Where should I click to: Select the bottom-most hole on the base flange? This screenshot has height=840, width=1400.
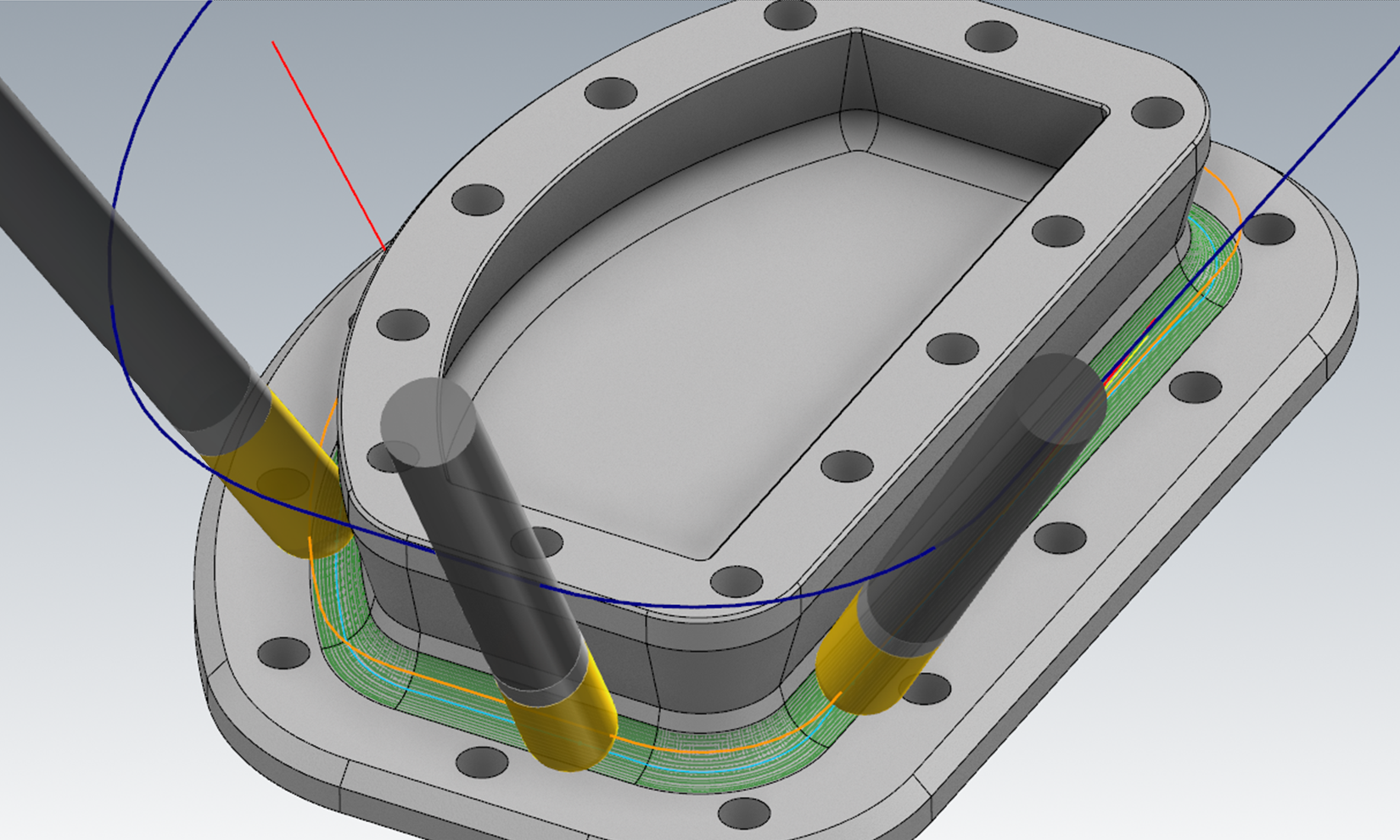pyautogui.click(x=743, y=812)
